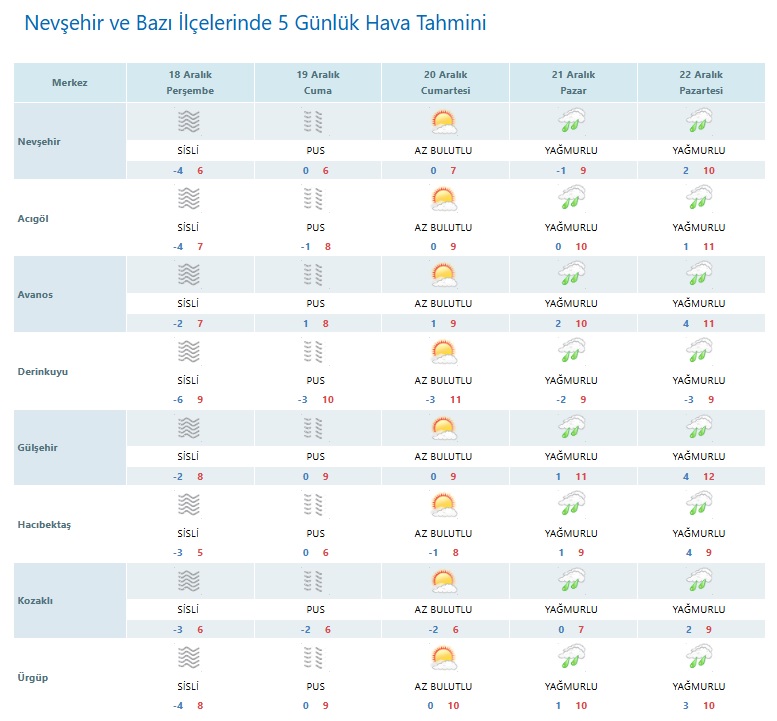777x721 pixels.
Task: Click the page title about 5 Günlük Hava Tahmini
Action: click(x=254, y=23)
